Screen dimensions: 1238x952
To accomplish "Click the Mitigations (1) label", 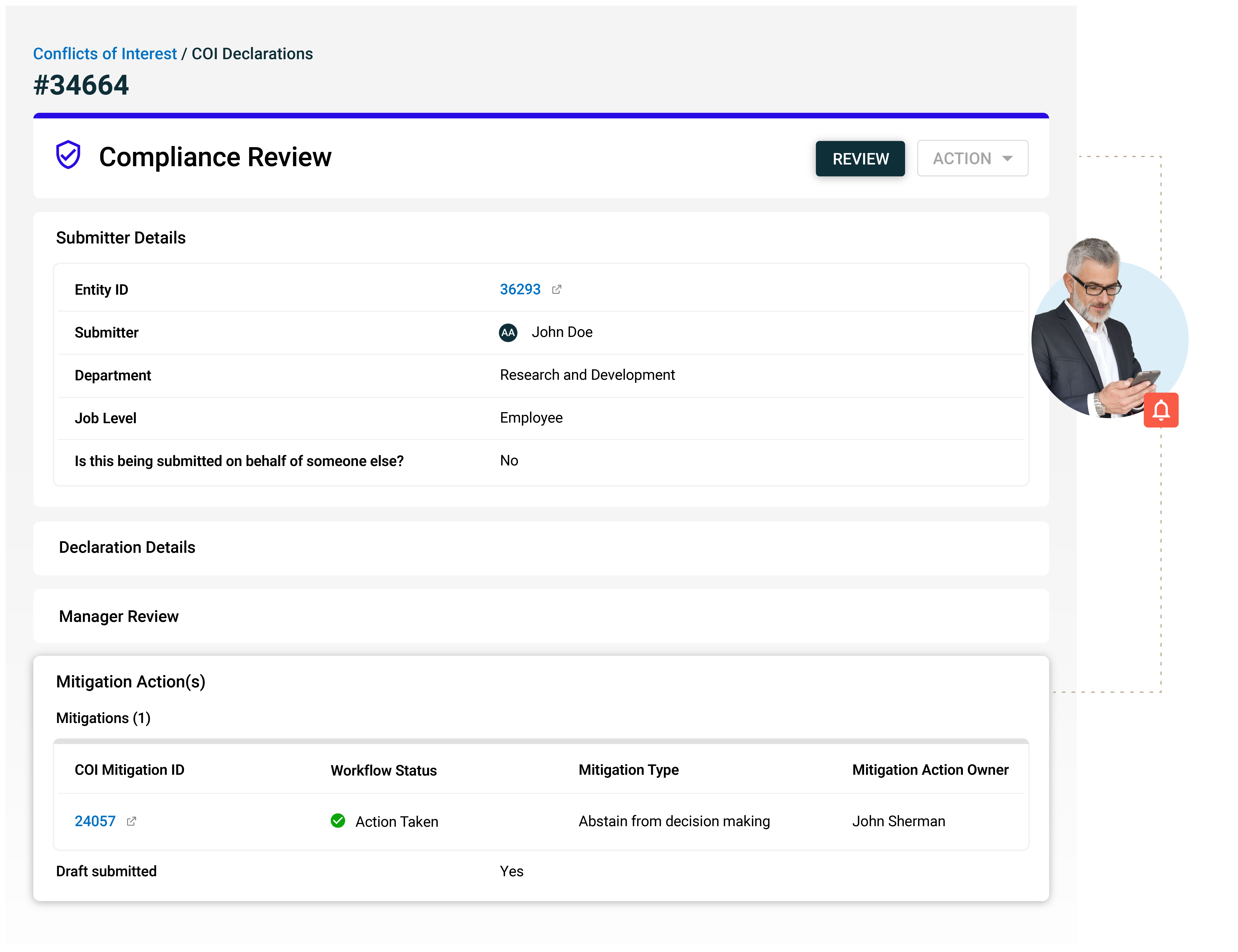I will point(103,717).
